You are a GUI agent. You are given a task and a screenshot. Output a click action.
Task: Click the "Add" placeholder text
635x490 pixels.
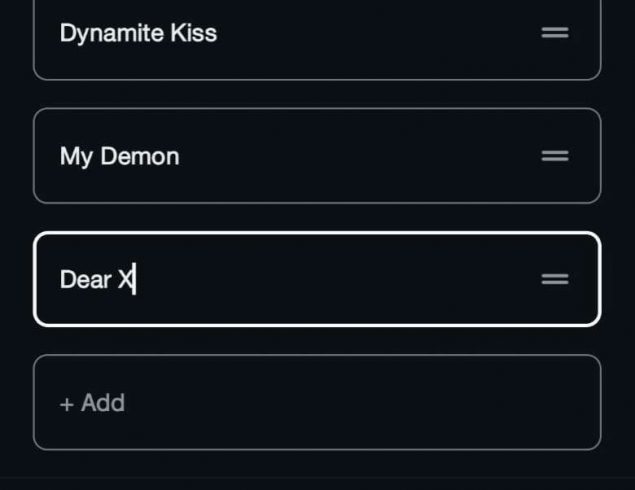click(x=103, y=403)
